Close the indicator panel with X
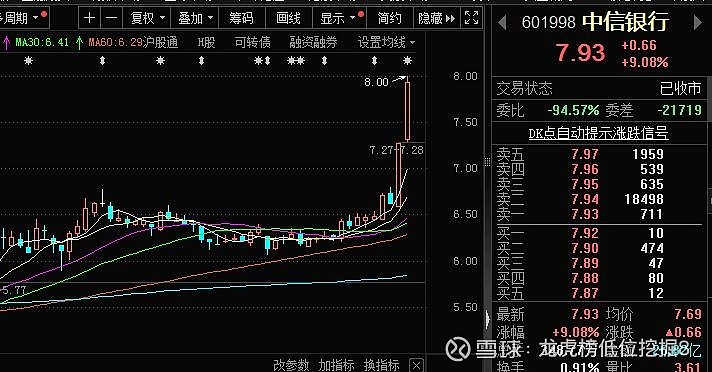Screen dimensions: 712x372 [x=416, y=365]
